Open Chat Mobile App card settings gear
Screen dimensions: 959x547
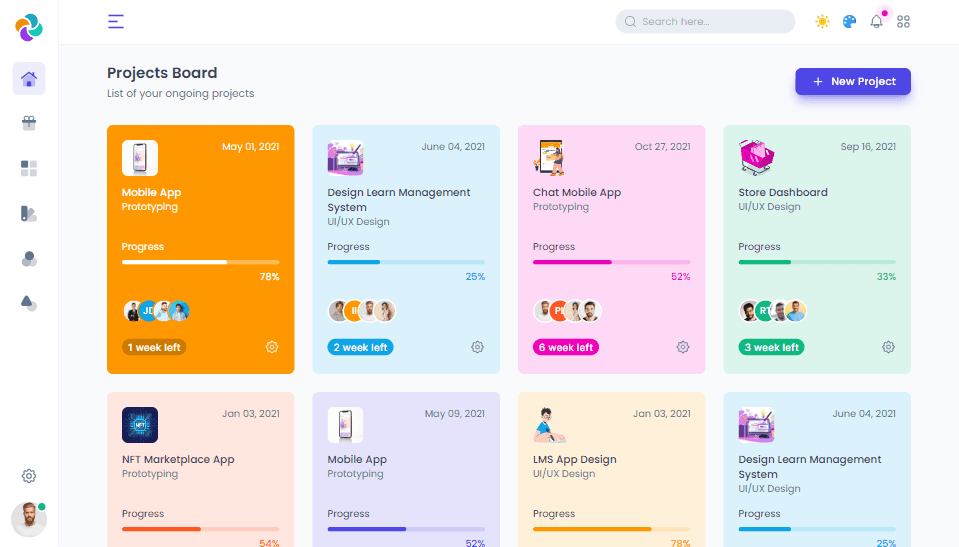point(683,347)
